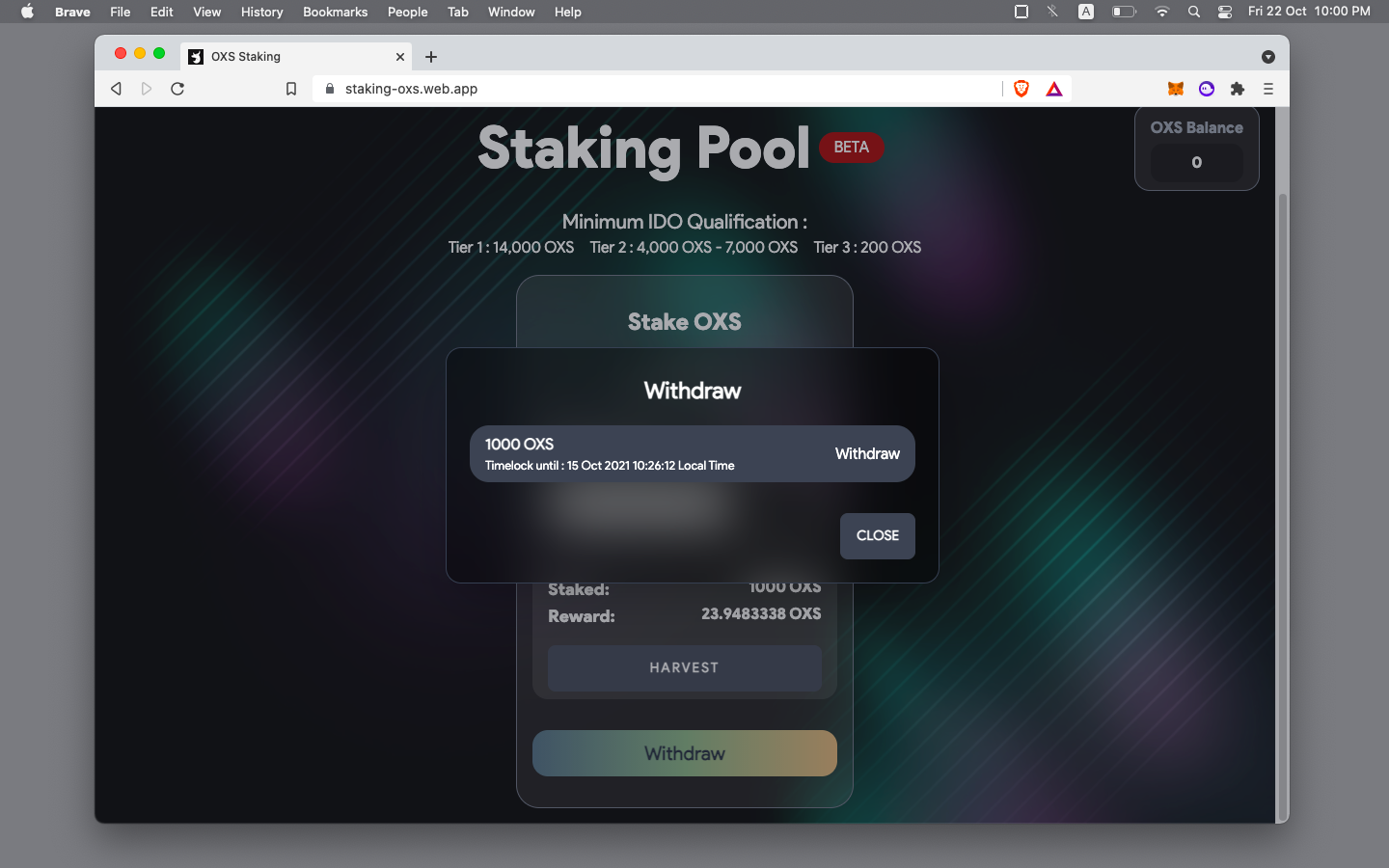Click the date and time in menu bar
This screenshot has width=1389, height=868.
[x=1309, y=12]
